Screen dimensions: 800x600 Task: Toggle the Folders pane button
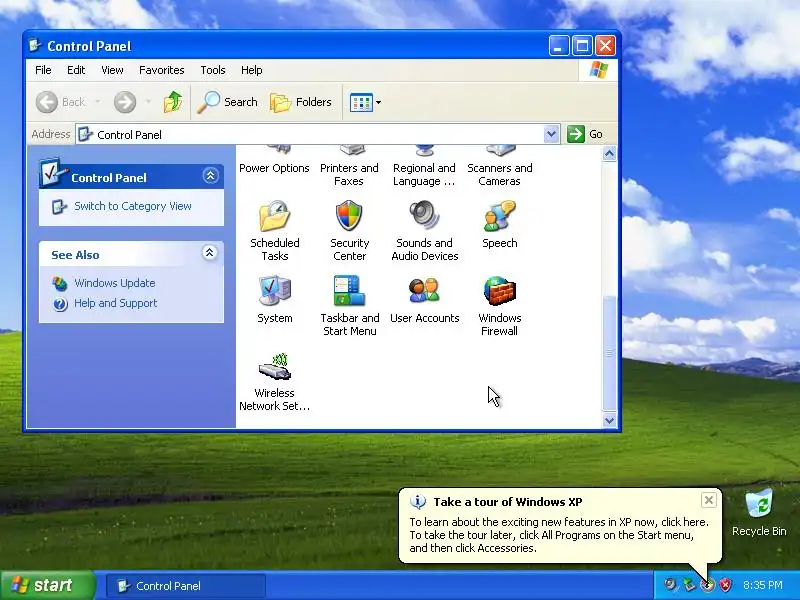tap(301, 102)
